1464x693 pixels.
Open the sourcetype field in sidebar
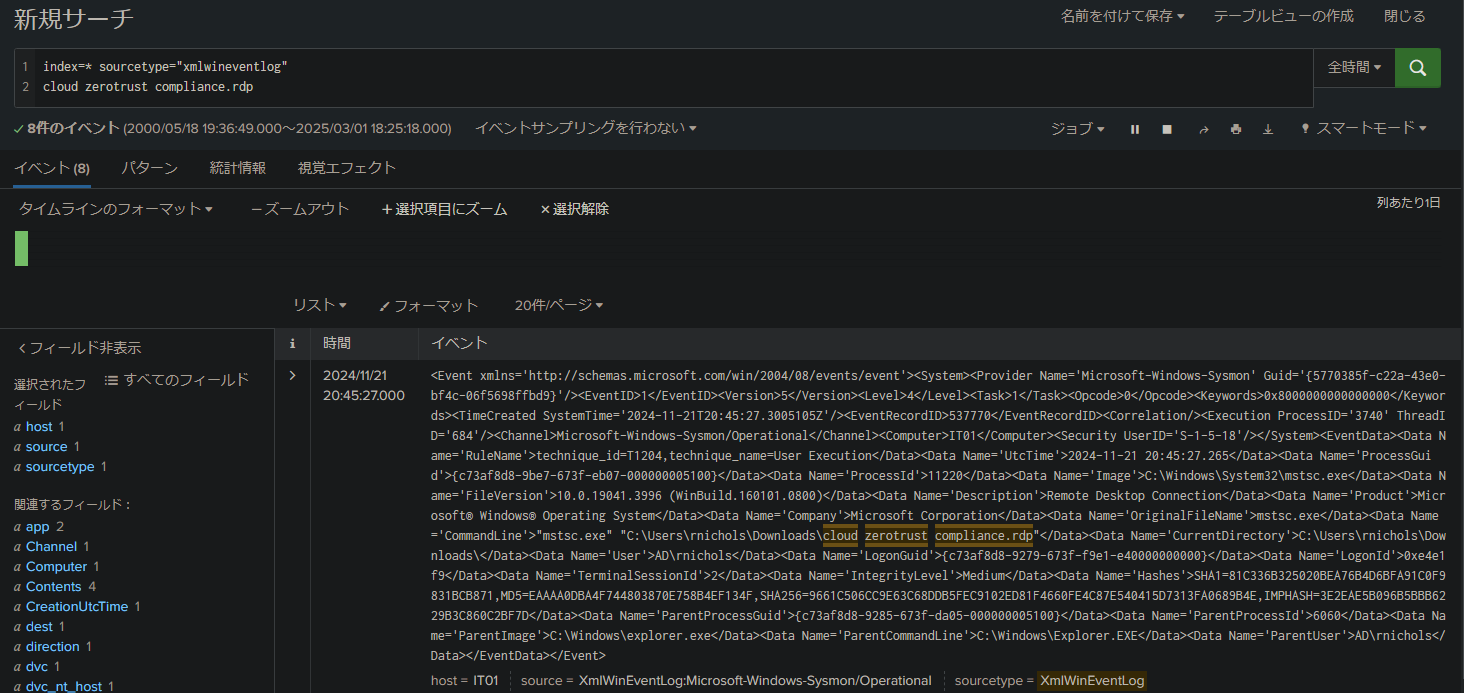[60, 466]
